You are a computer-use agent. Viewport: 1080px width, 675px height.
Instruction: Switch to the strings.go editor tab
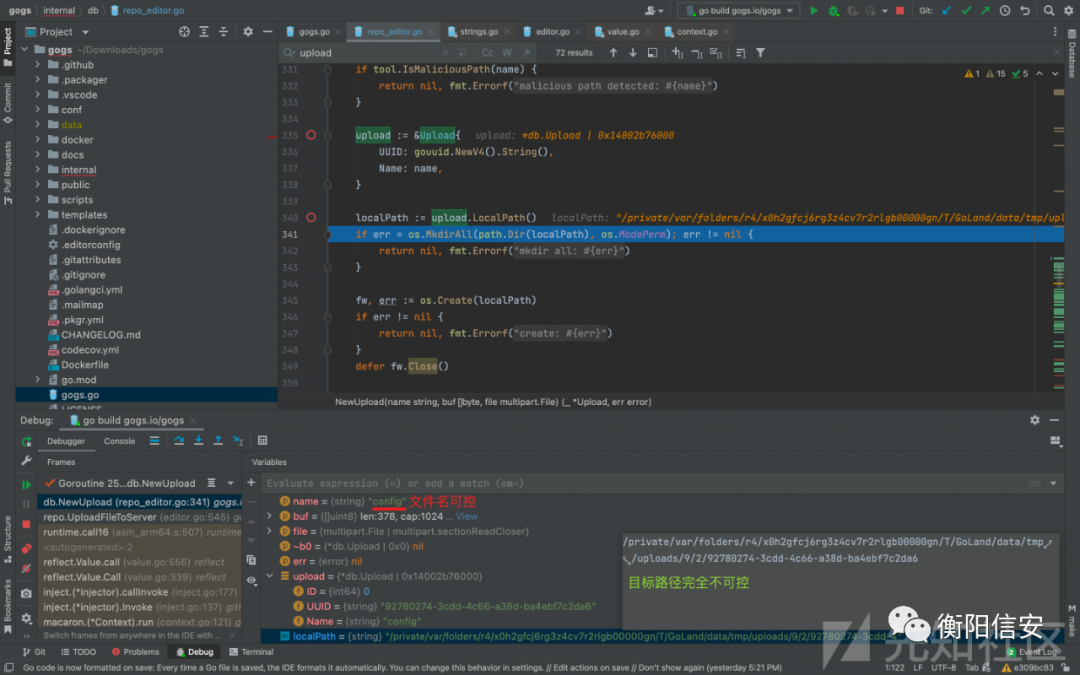tap(479, 32)
